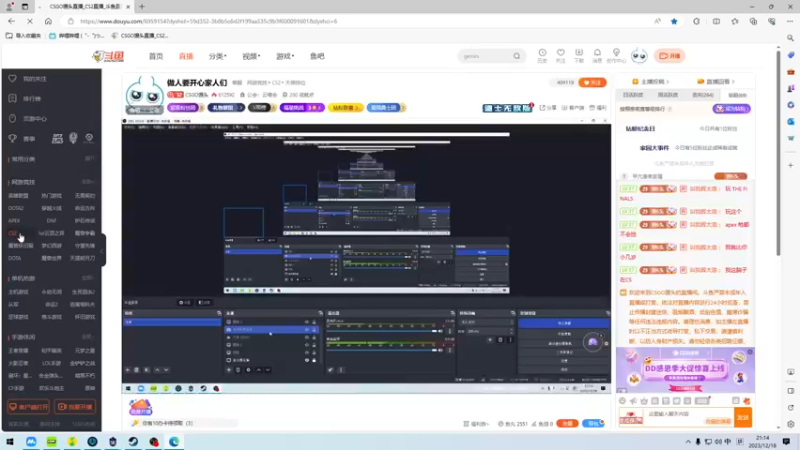This screenshot has height=450, width=800.
Task: Open the notifications bell icon
Action: click(x=597, y=55)
